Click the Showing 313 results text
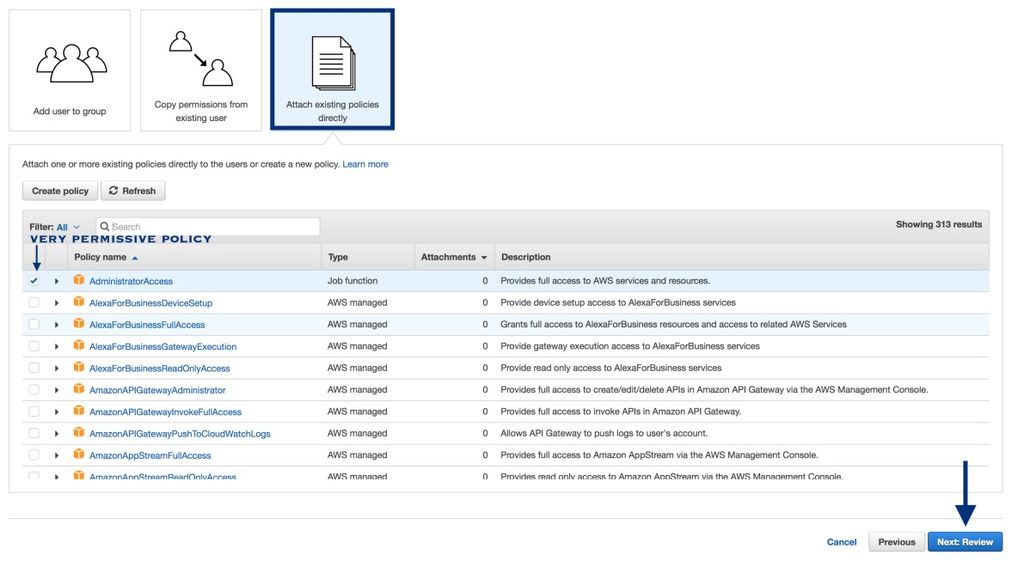 (938, 224)
